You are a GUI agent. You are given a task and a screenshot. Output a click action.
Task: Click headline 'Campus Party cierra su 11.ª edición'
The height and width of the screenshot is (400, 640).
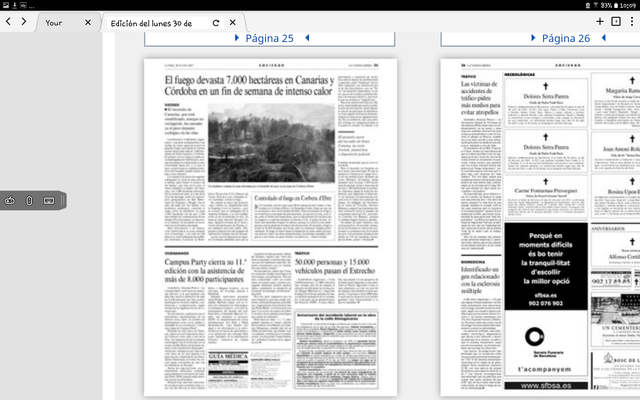tap(206, 271)
